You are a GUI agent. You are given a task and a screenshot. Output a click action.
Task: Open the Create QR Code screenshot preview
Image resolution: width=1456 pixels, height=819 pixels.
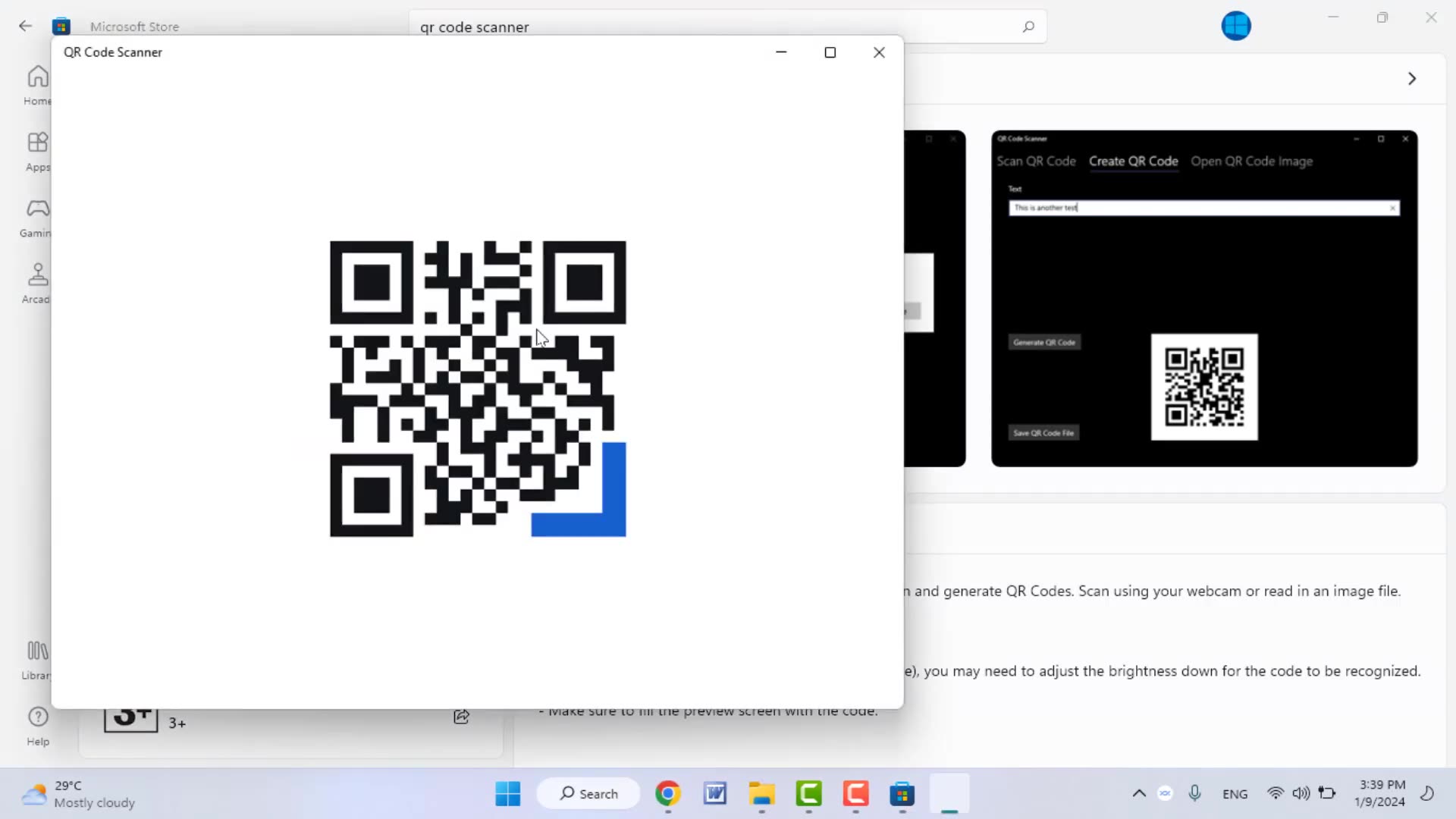coord(1204,297)
